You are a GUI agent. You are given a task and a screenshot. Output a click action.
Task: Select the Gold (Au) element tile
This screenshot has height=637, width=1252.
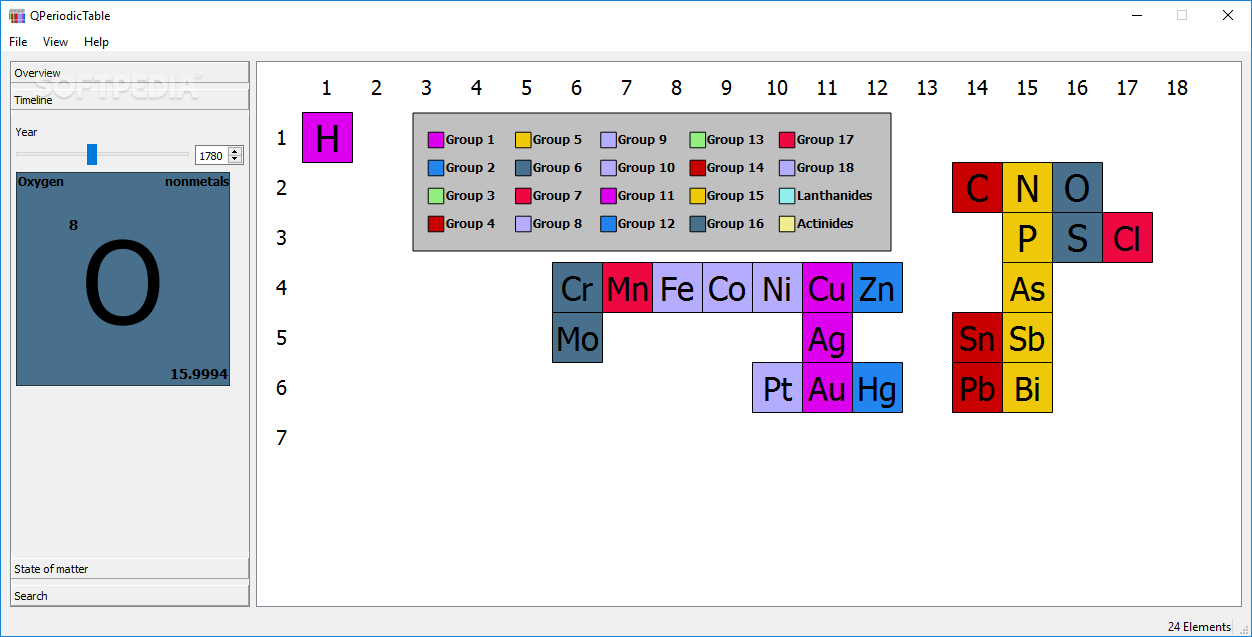(827, 388)
